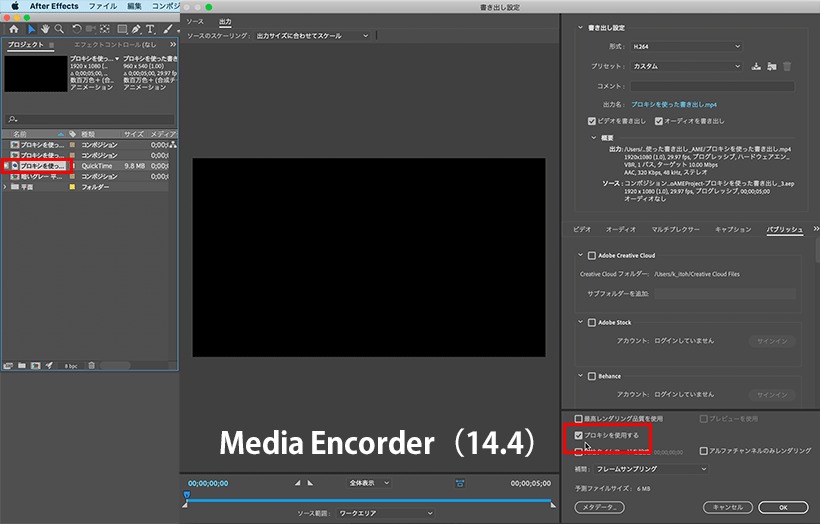820x524 pixels.
Task: Click the label tag column header icon
Action: pos(72,134)
